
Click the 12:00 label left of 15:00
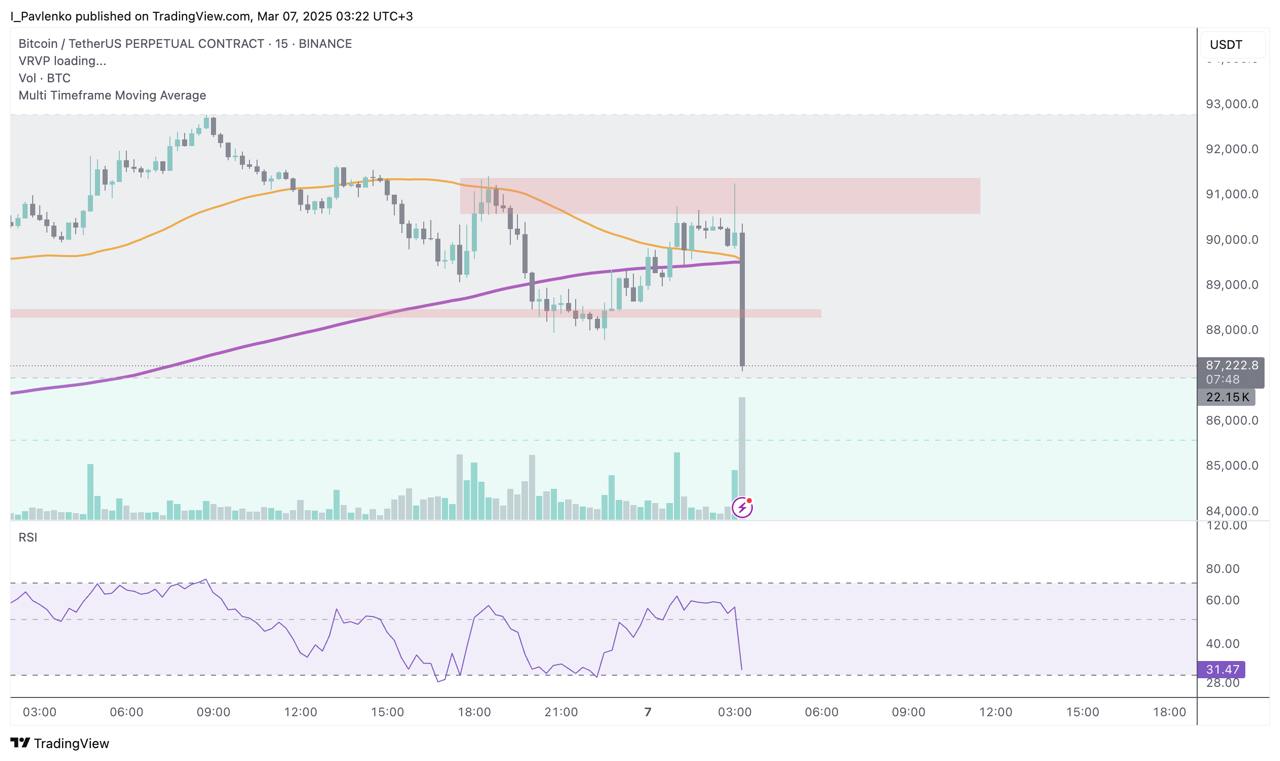click(x=300, y=712)
